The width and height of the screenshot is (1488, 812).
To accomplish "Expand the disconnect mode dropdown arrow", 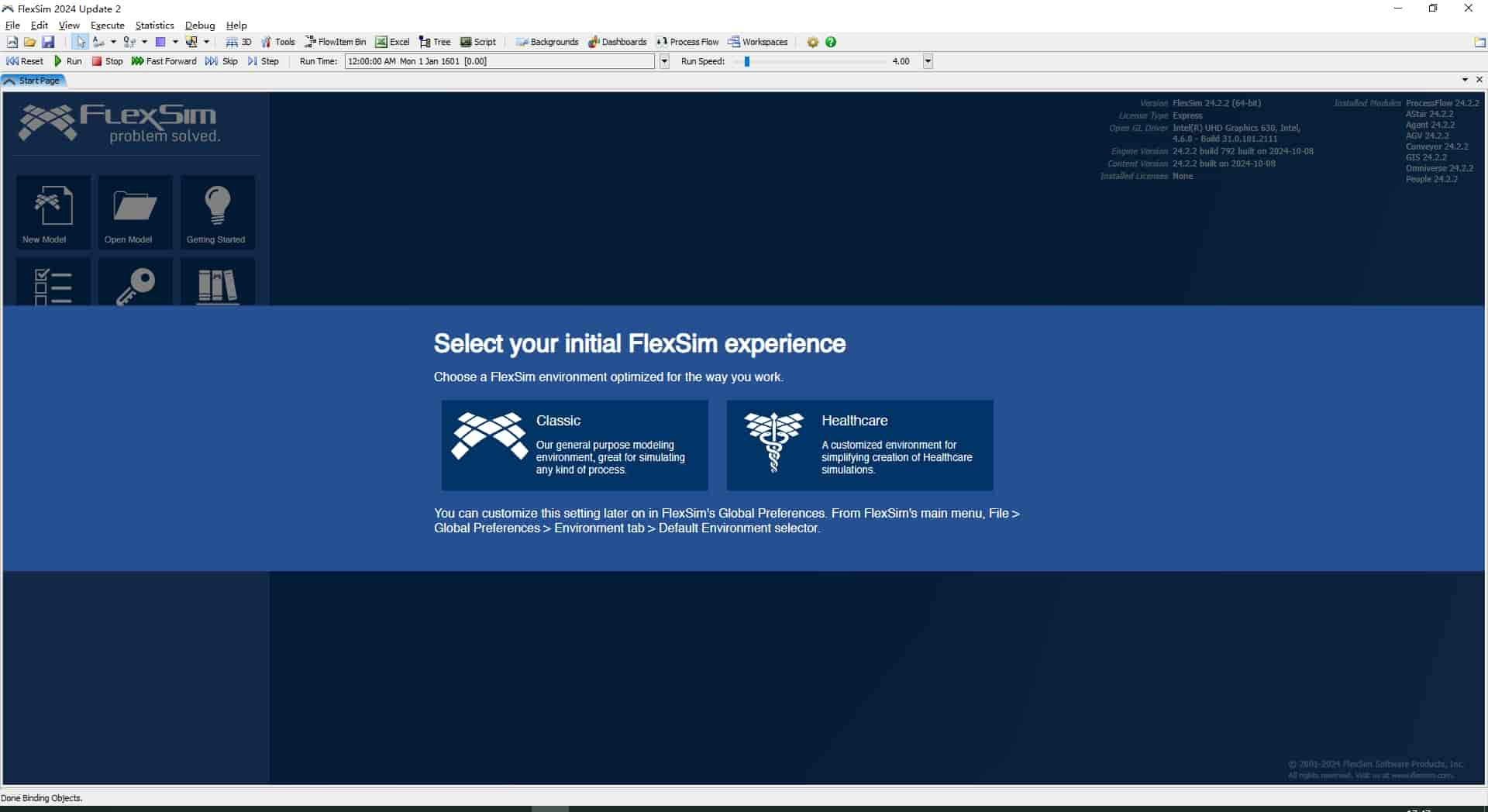I will coord(144,42).
